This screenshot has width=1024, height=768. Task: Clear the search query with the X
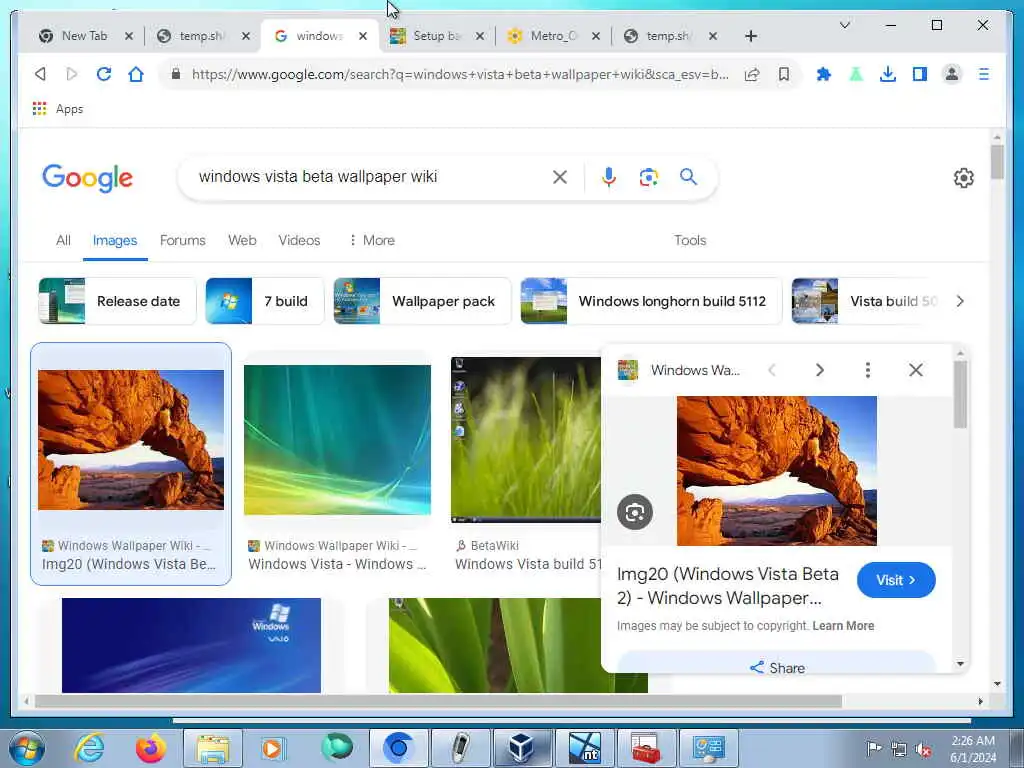tap(560, 177)
